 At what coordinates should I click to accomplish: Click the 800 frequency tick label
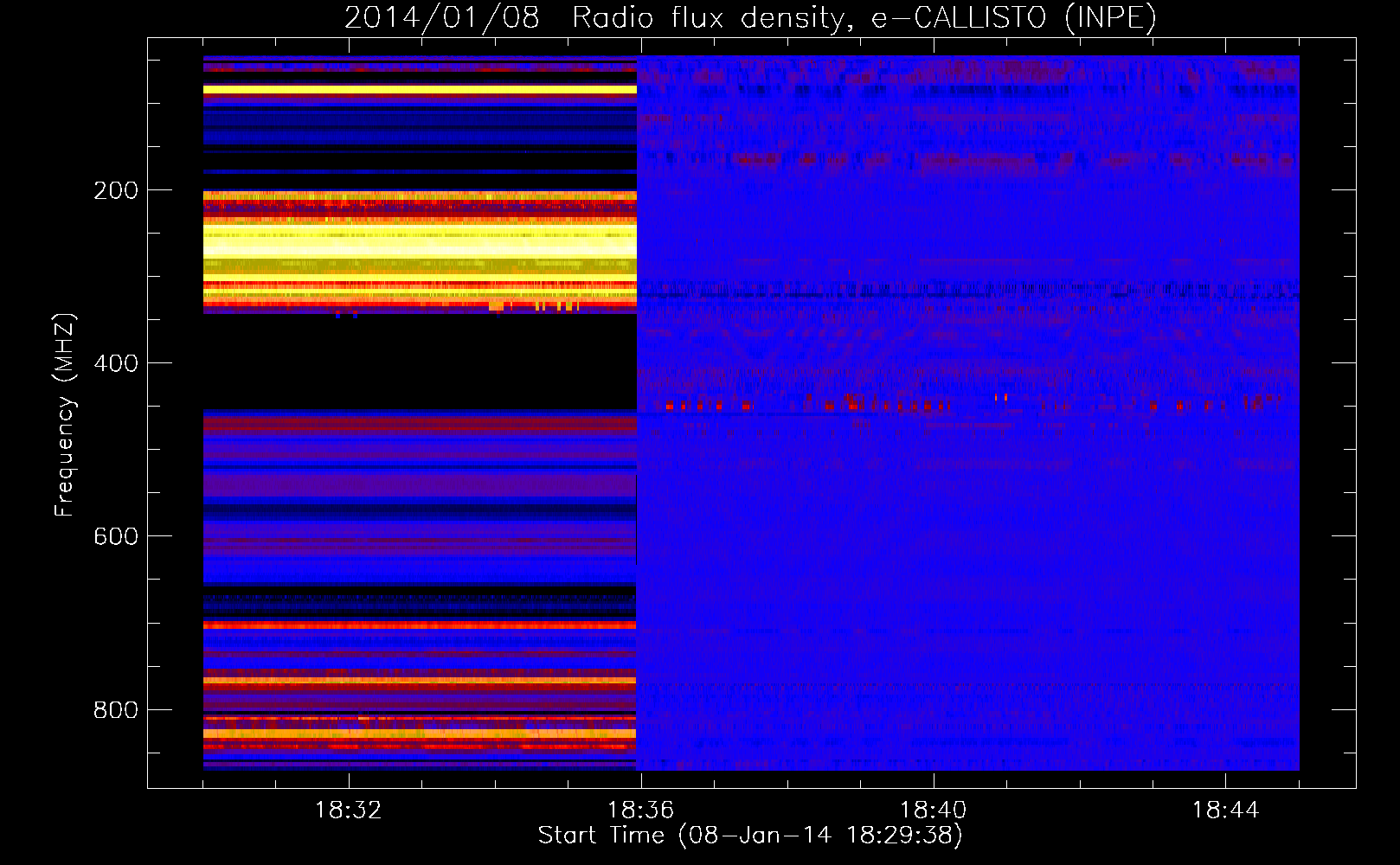click(116, 710)
